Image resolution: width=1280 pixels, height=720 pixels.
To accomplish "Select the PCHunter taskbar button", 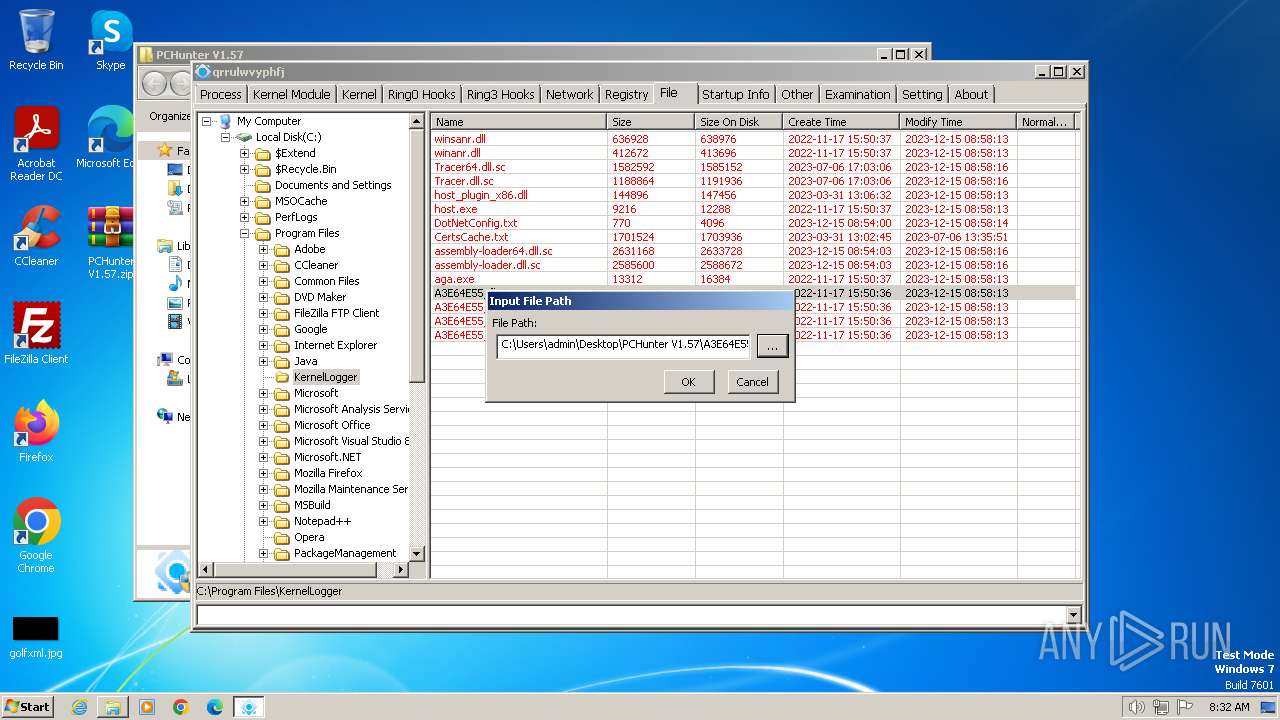I will [249, 707].
